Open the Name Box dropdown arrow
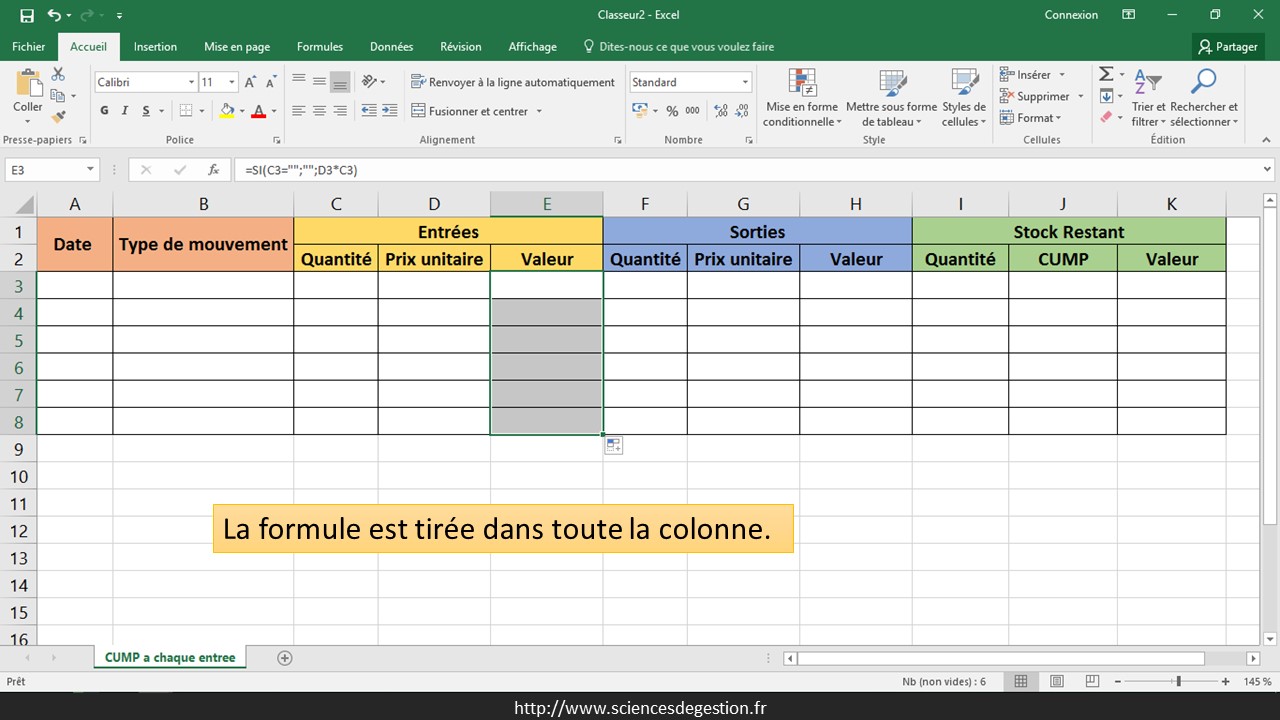 90,170
